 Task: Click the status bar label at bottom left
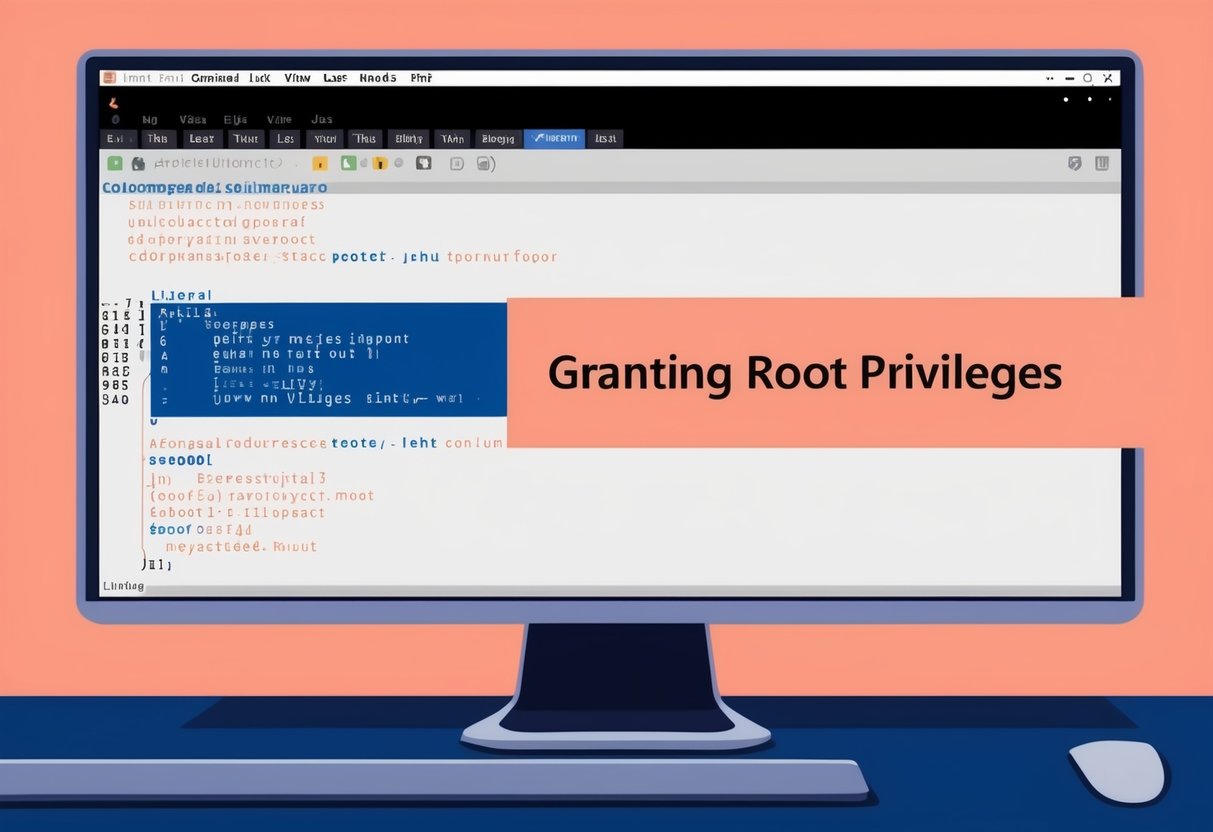[123, 586]
